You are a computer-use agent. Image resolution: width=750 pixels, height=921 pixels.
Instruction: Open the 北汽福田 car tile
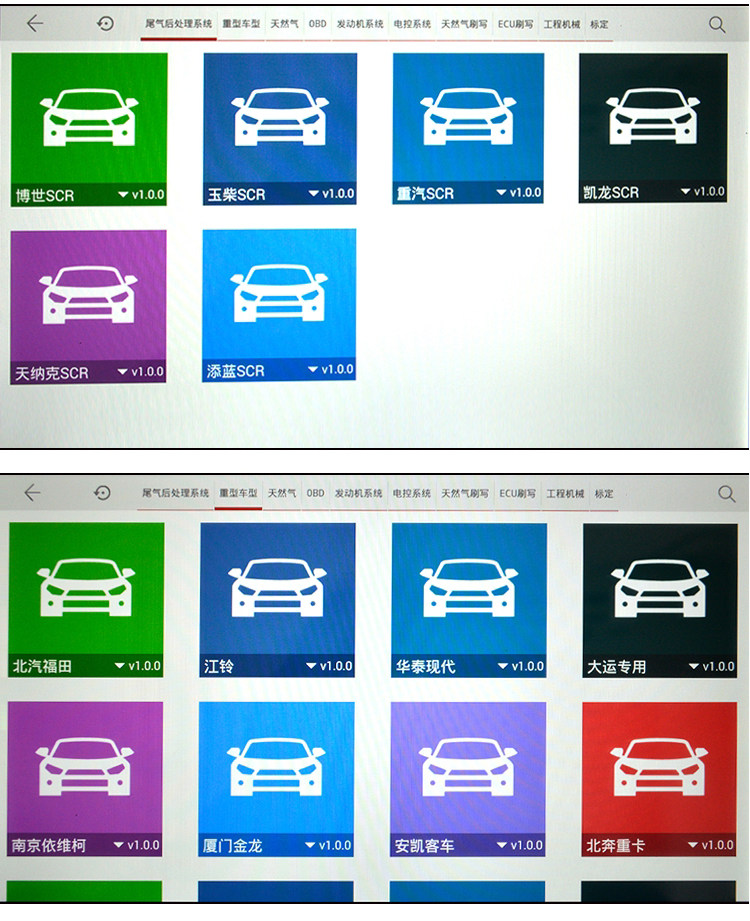click(86, 600)
